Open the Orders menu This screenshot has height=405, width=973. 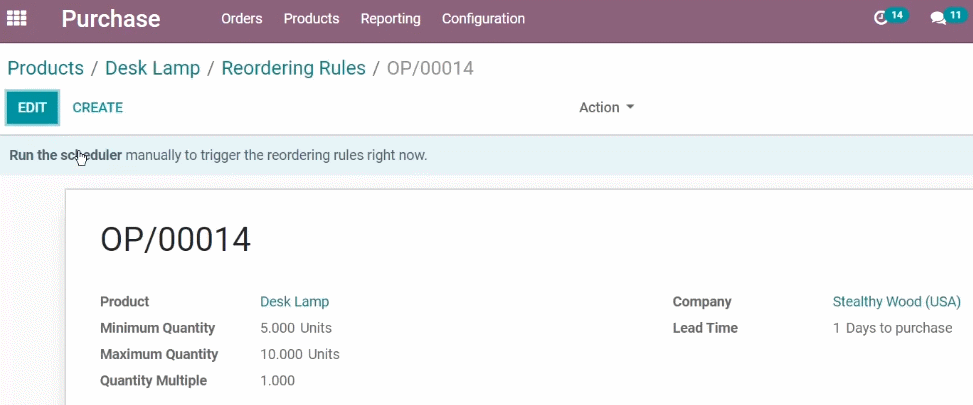tap(241, 18)
